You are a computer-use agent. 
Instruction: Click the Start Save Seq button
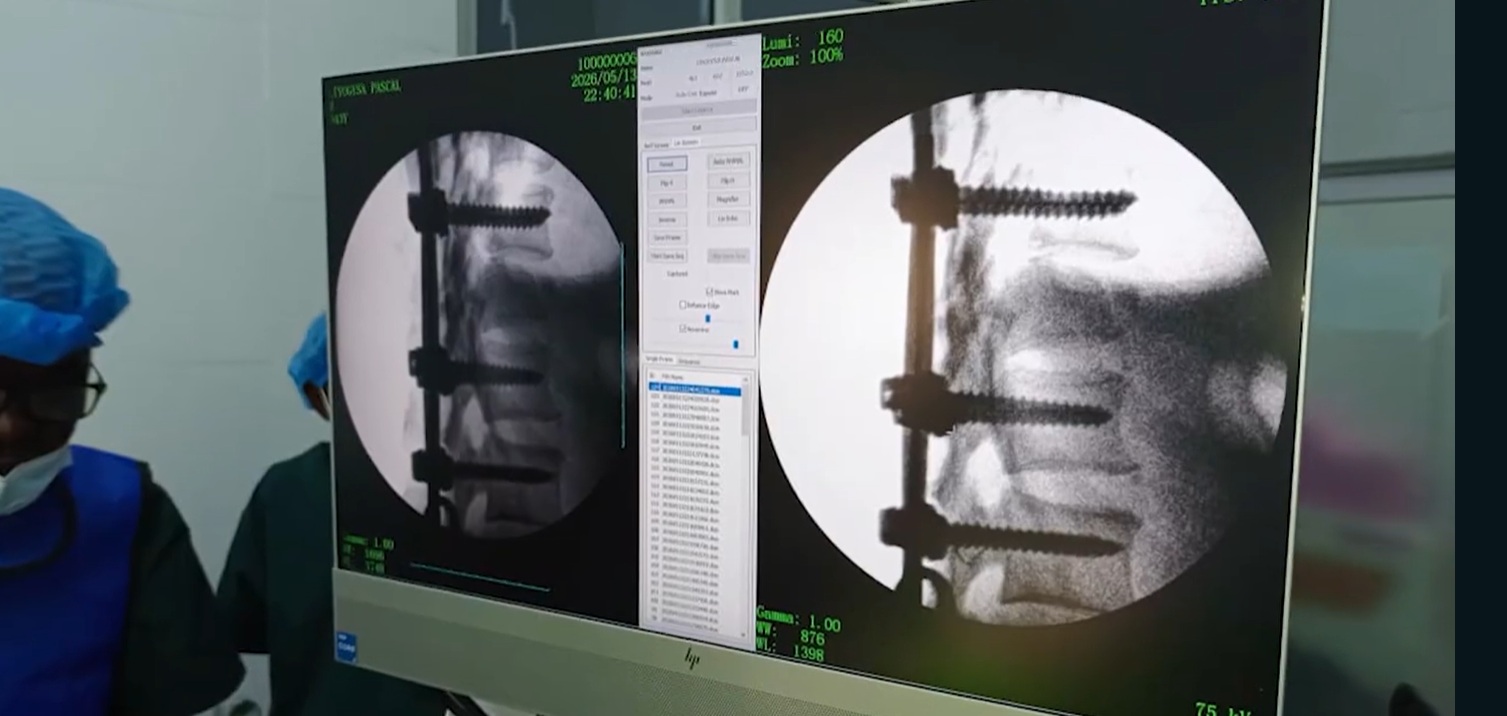(667, 256)
